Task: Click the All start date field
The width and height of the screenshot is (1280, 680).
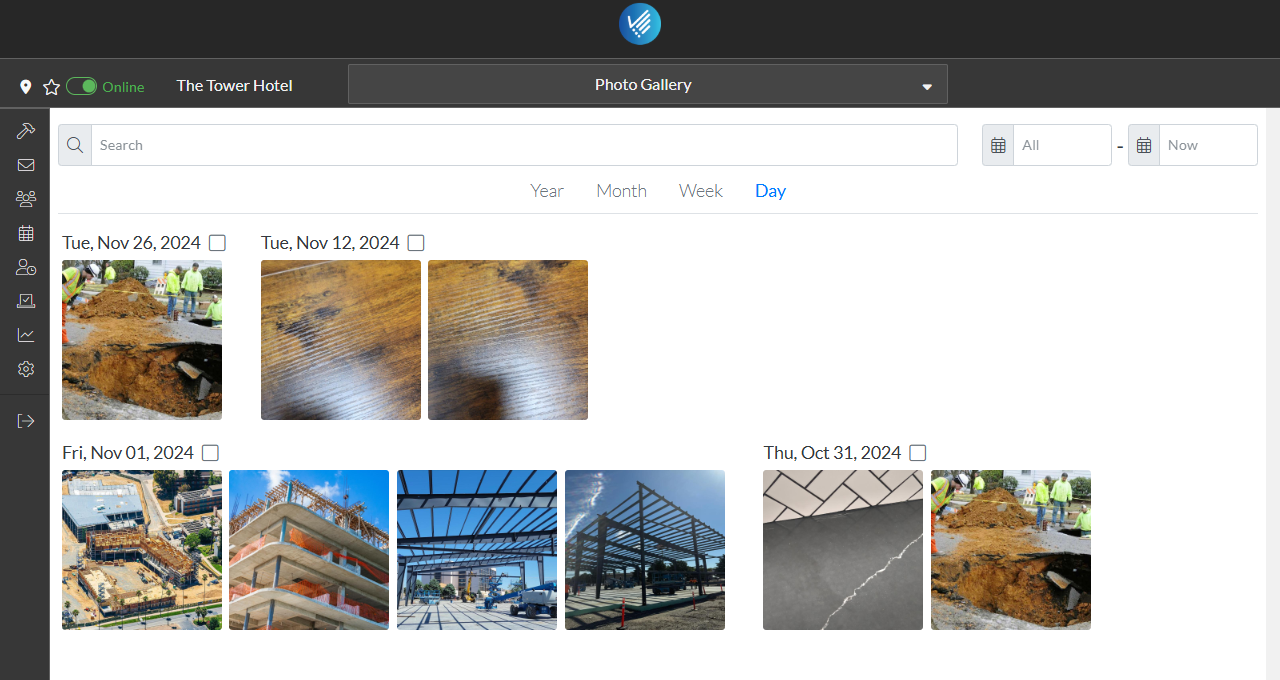Action: tap(1062, 145)
